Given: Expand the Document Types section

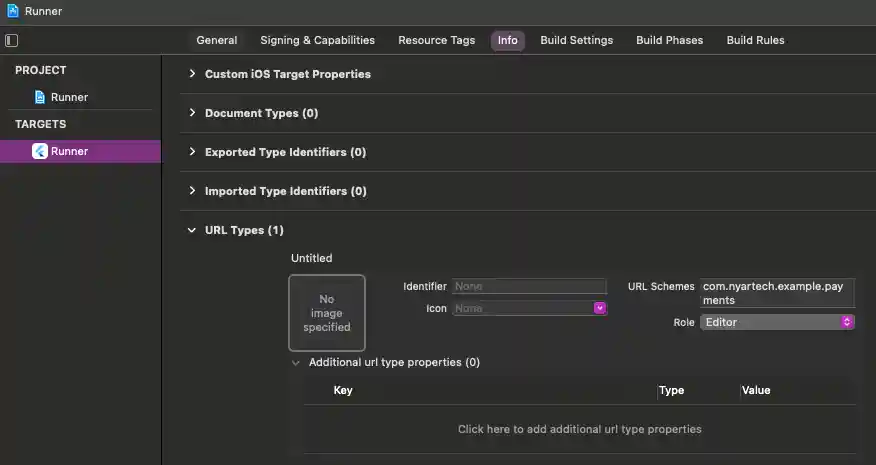Looking at the screenshot, I should pos(193,113).
